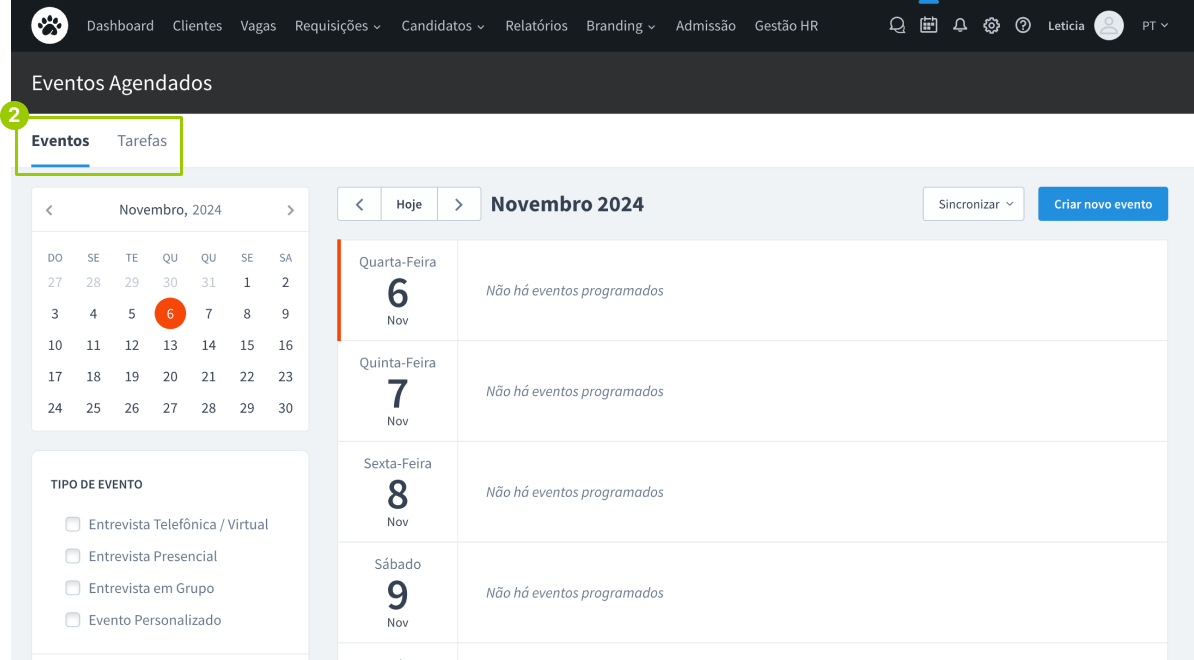Go to next month in mini calendar
This screenshot has width=1194, height=660.
pos(291,210)
